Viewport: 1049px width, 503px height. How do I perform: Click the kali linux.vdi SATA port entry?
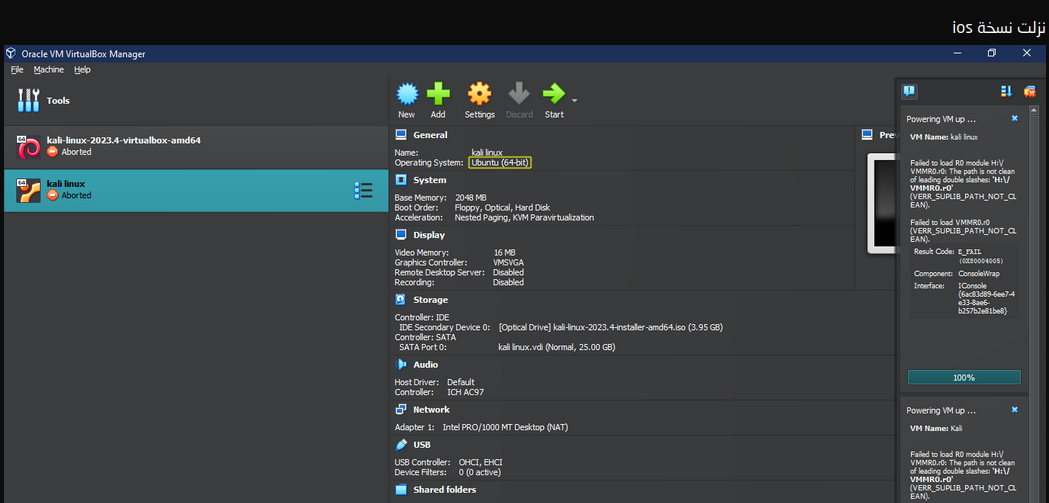click(x=557, y=347)
